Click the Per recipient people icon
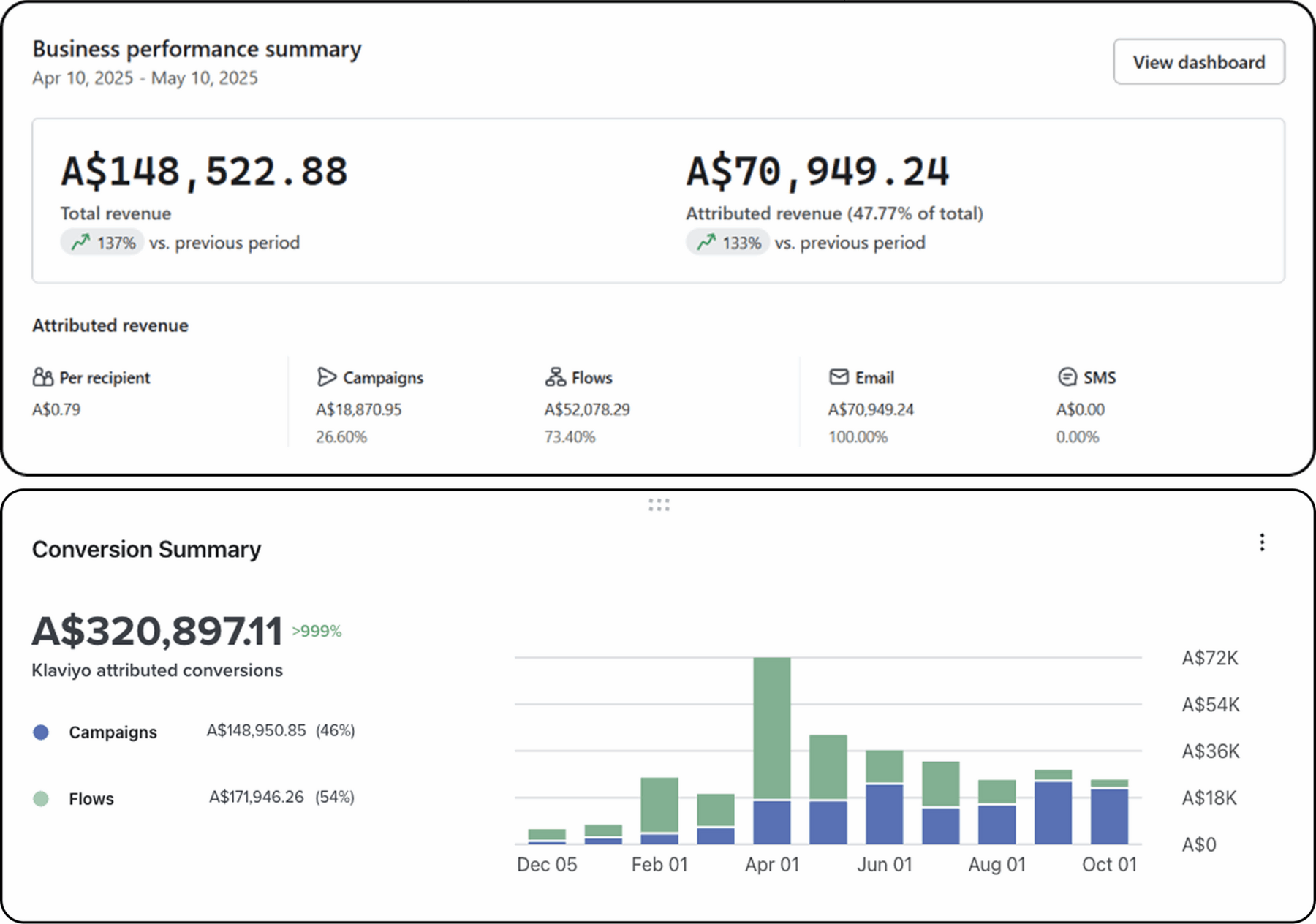The width and height of the screenshot is (1316, 924). click(43, 377)
